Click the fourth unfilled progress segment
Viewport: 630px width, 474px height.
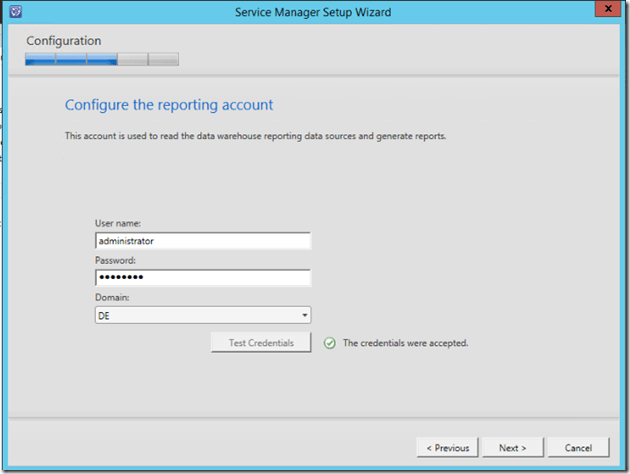coord(133,60)
